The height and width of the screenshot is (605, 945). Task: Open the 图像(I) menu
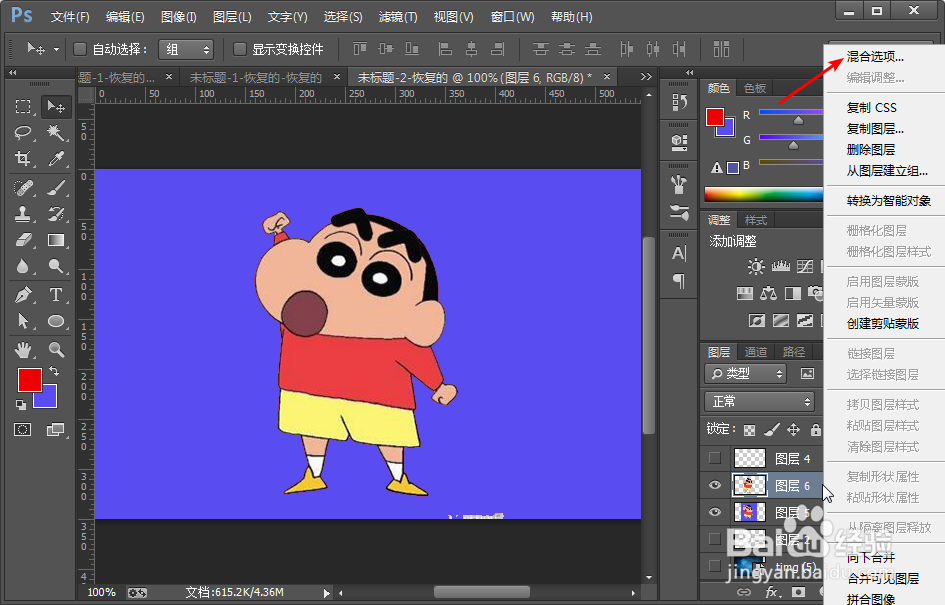click(x=178, y=17)
